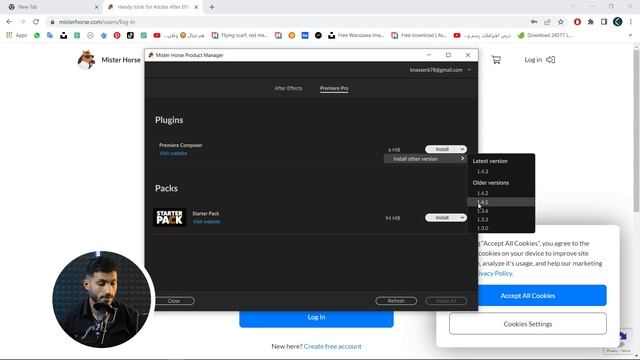Open the Chrome profile avatar
This screenshot has width=640, height=360.
tap(618, 22)
